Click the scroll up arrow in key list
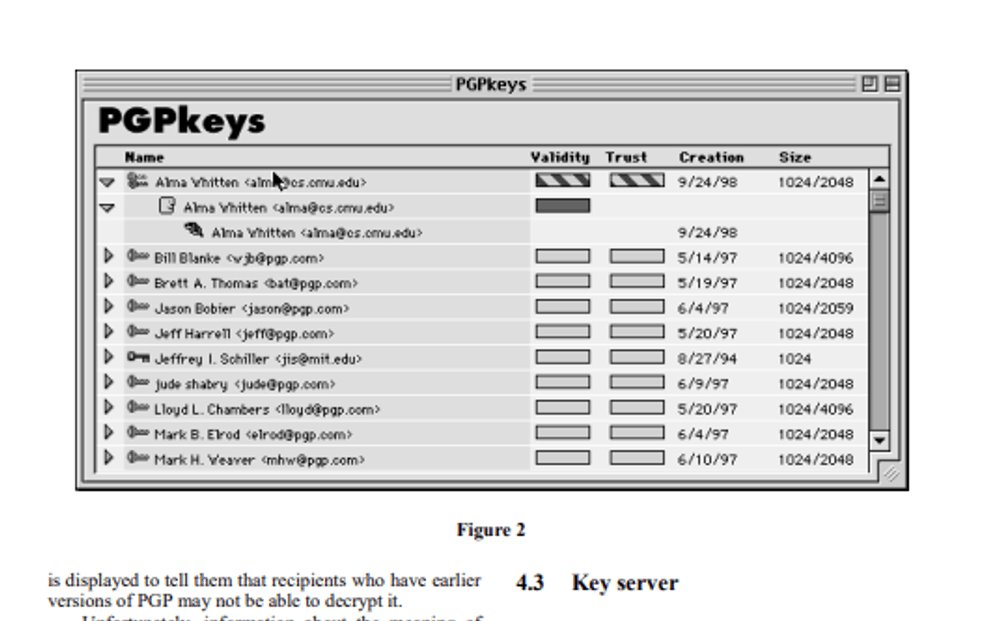 coord(879,180)
